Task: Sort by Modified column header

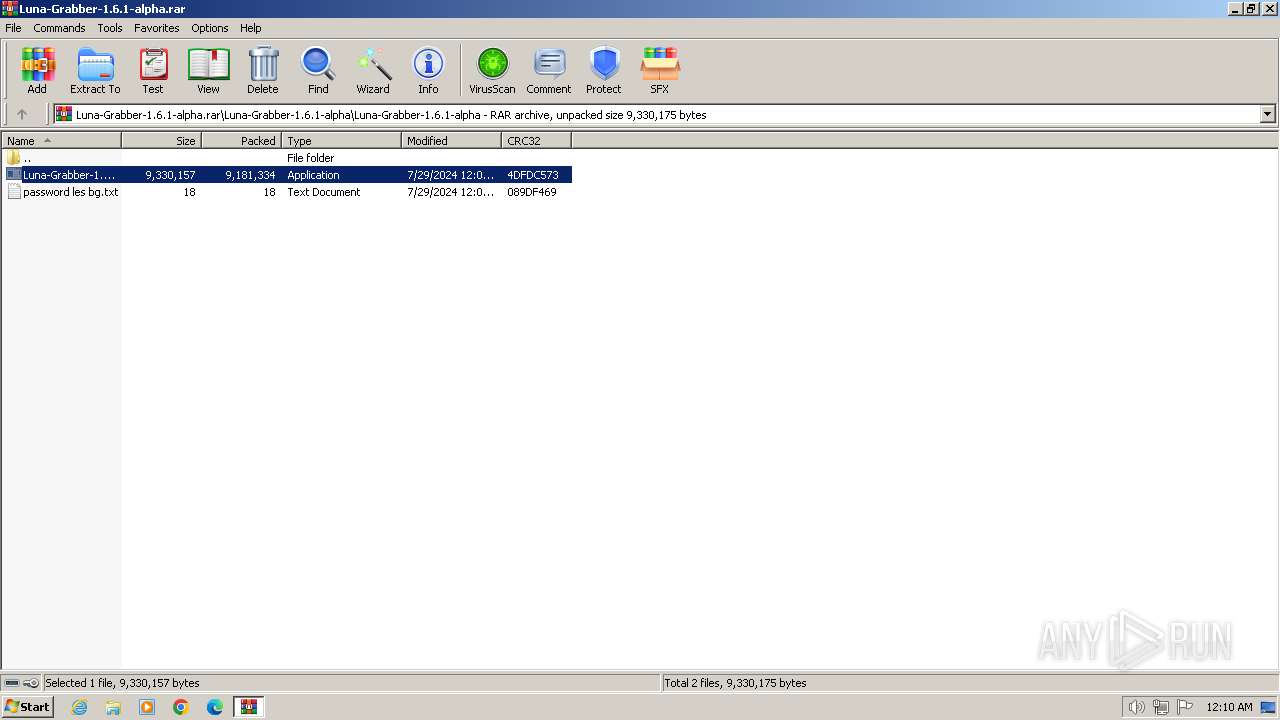Action: click(x=452, y=141)
